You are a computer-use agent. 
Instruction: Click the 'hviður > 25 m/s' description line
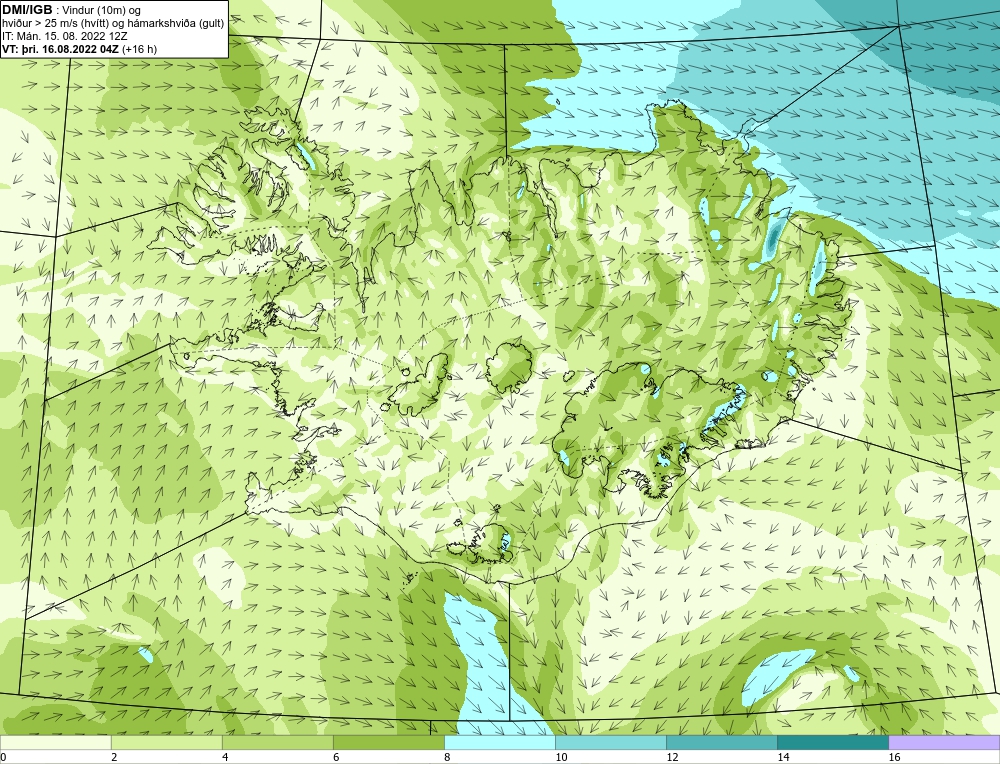(x=113, y=23)
